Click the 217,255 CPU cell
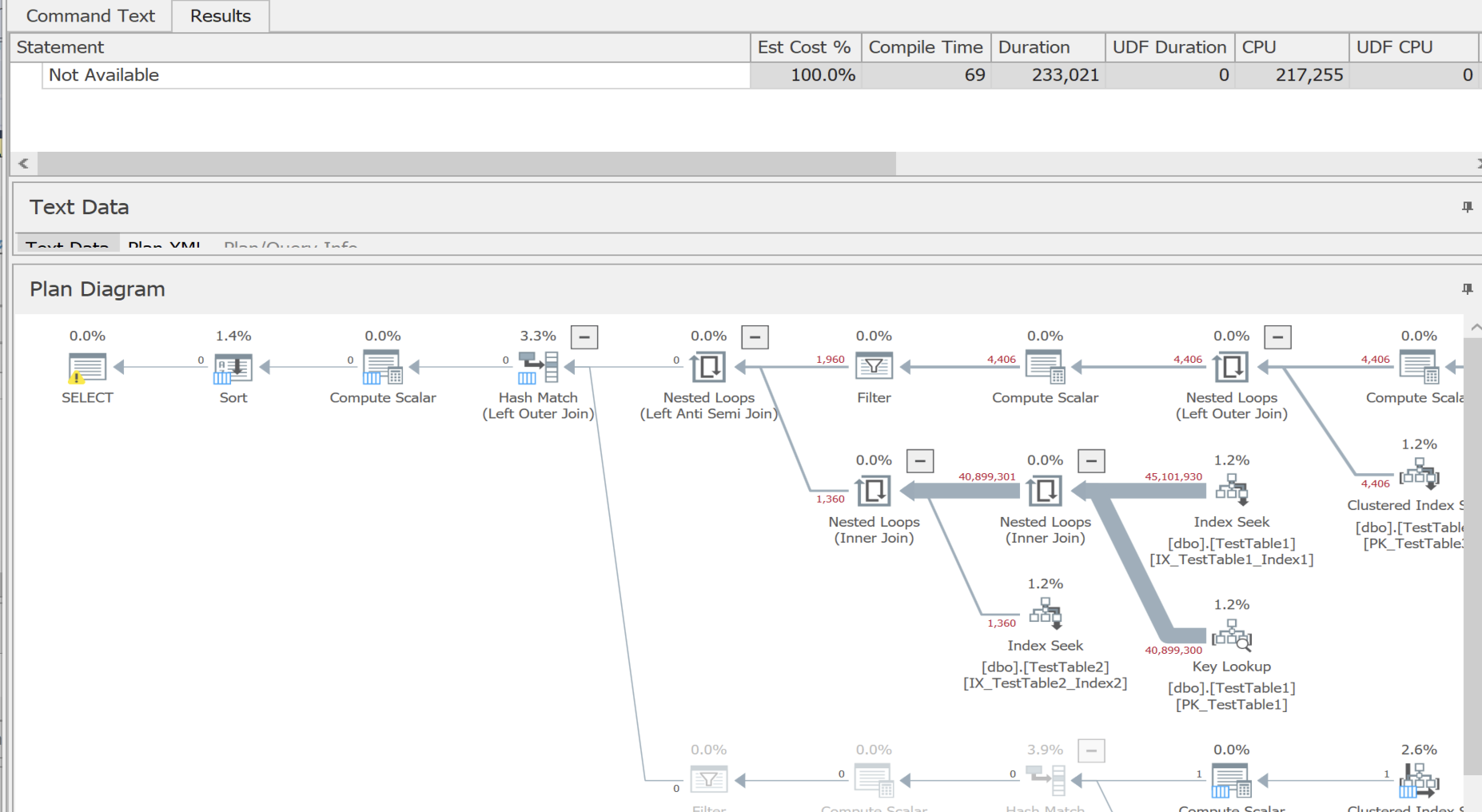Image resolution: width=1482 pixels, height=812 pixels. pyautogui.click(x=1293, y=75)
